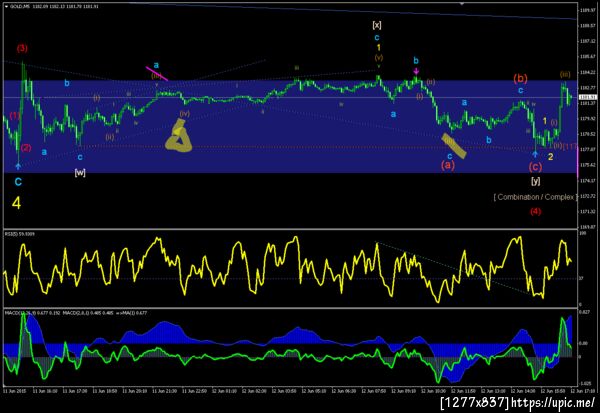Click the magenta down arrow under cyan b
Screen dimensions: 600x413
[416, 72]
